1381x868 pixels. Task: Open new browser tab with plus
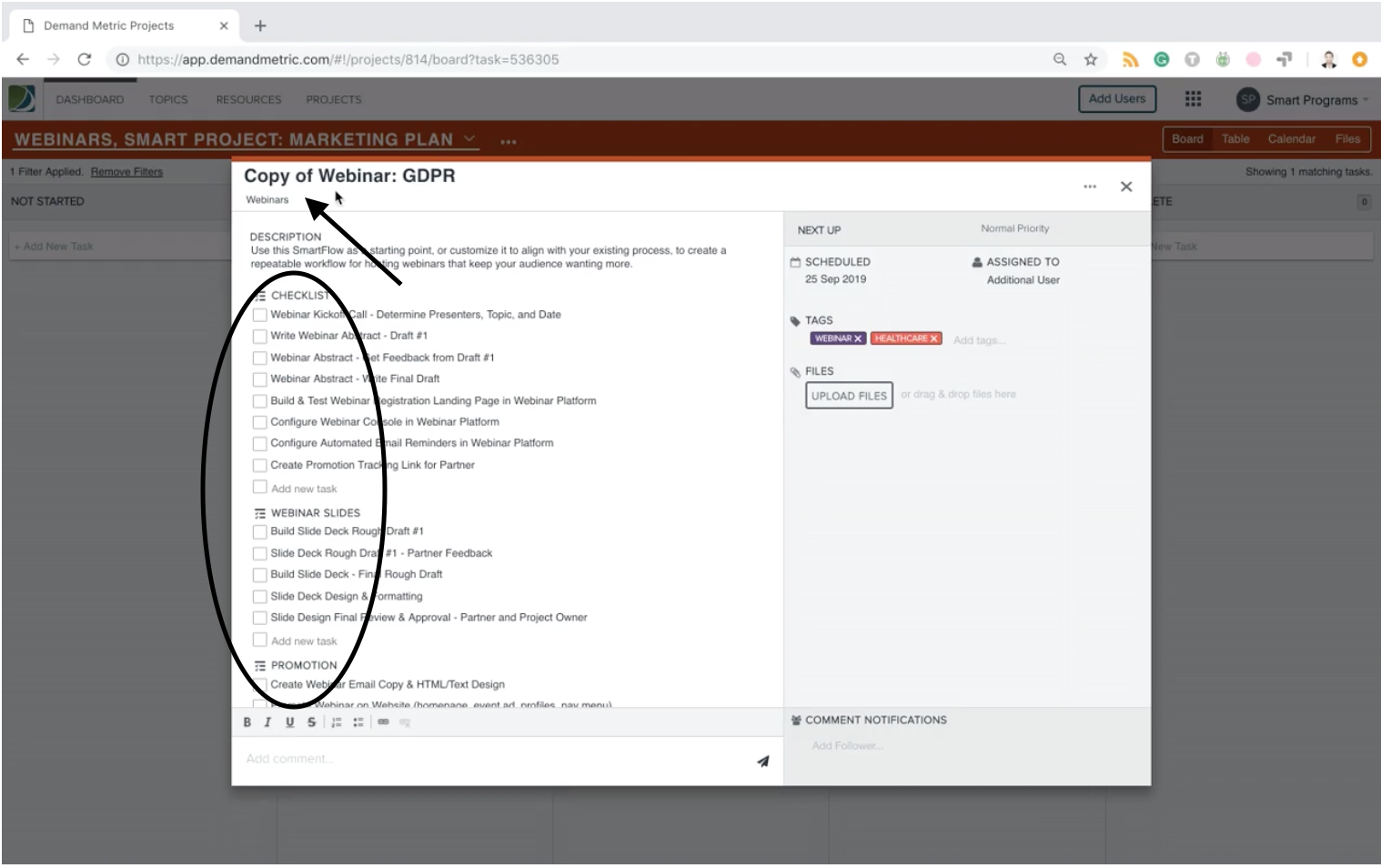tap(260, 25)
